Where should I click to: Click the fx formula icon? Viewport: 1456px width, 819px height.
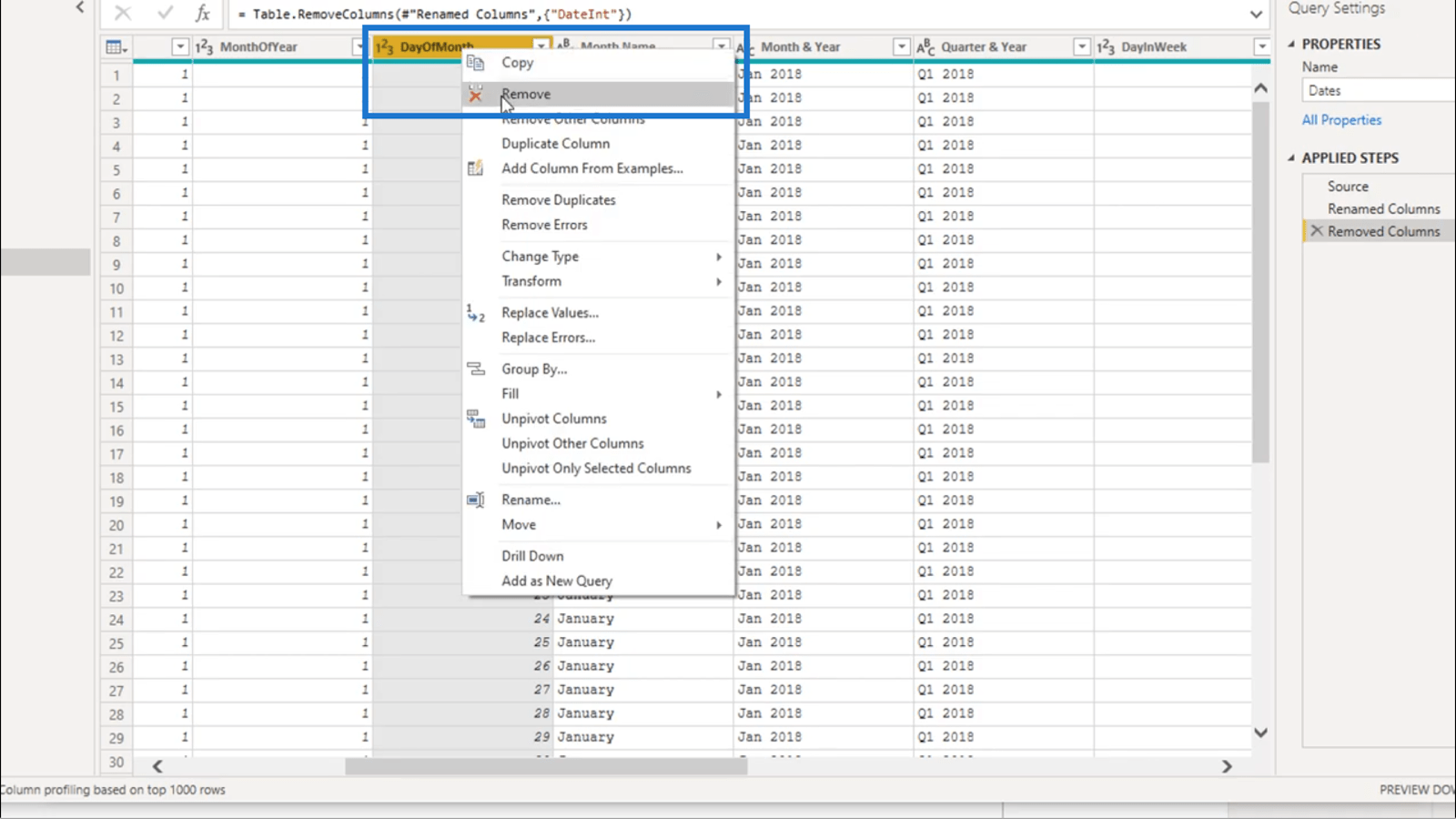pyautogui.click(x=203, y=14)
